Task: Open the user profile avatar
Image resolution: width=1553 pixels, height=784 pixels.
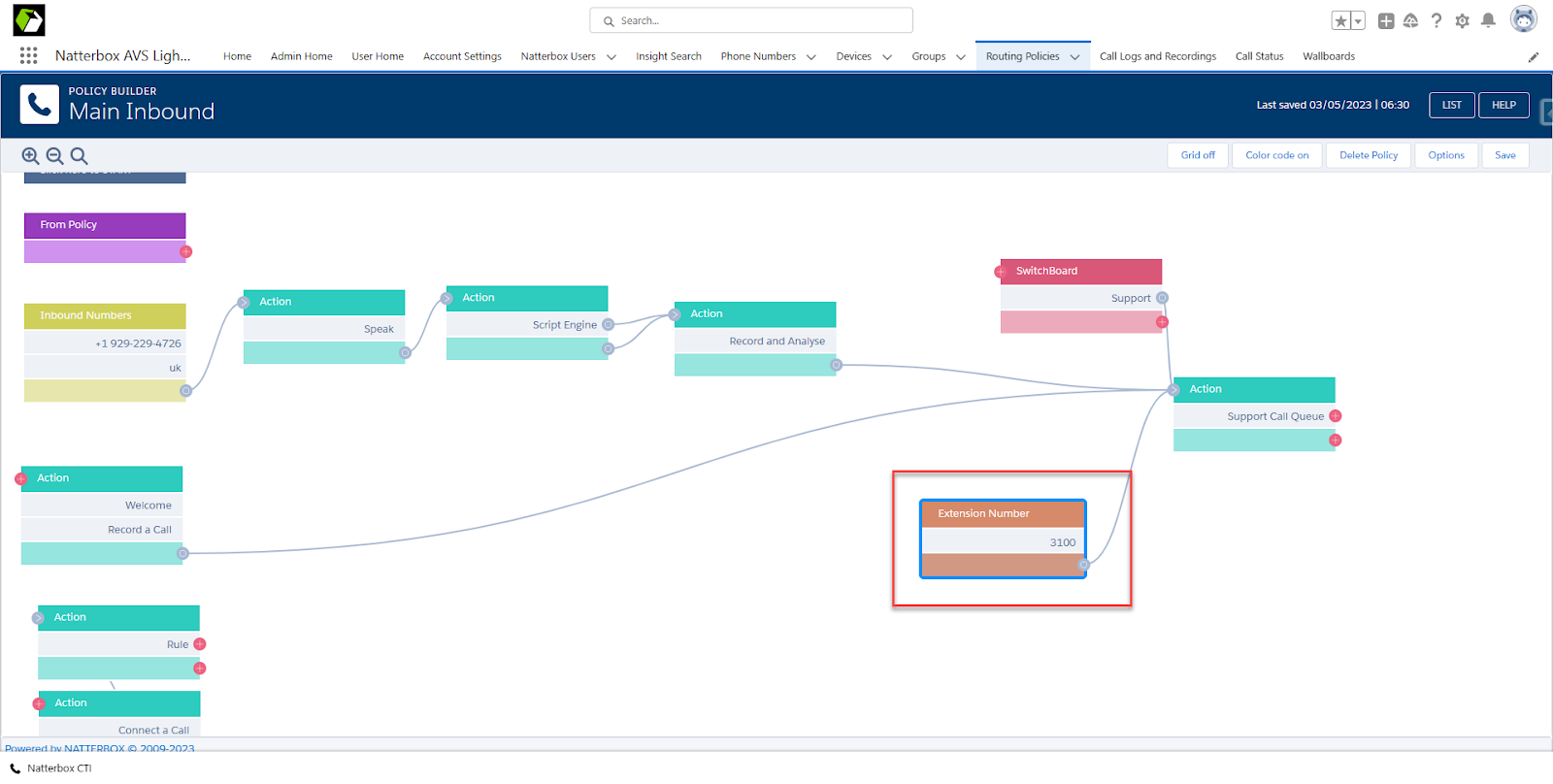Action: tap(1524, 19)
